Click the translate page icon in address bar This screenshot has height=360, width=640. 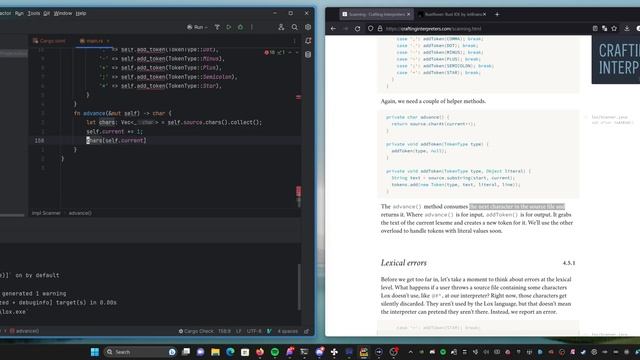[604, 29]
